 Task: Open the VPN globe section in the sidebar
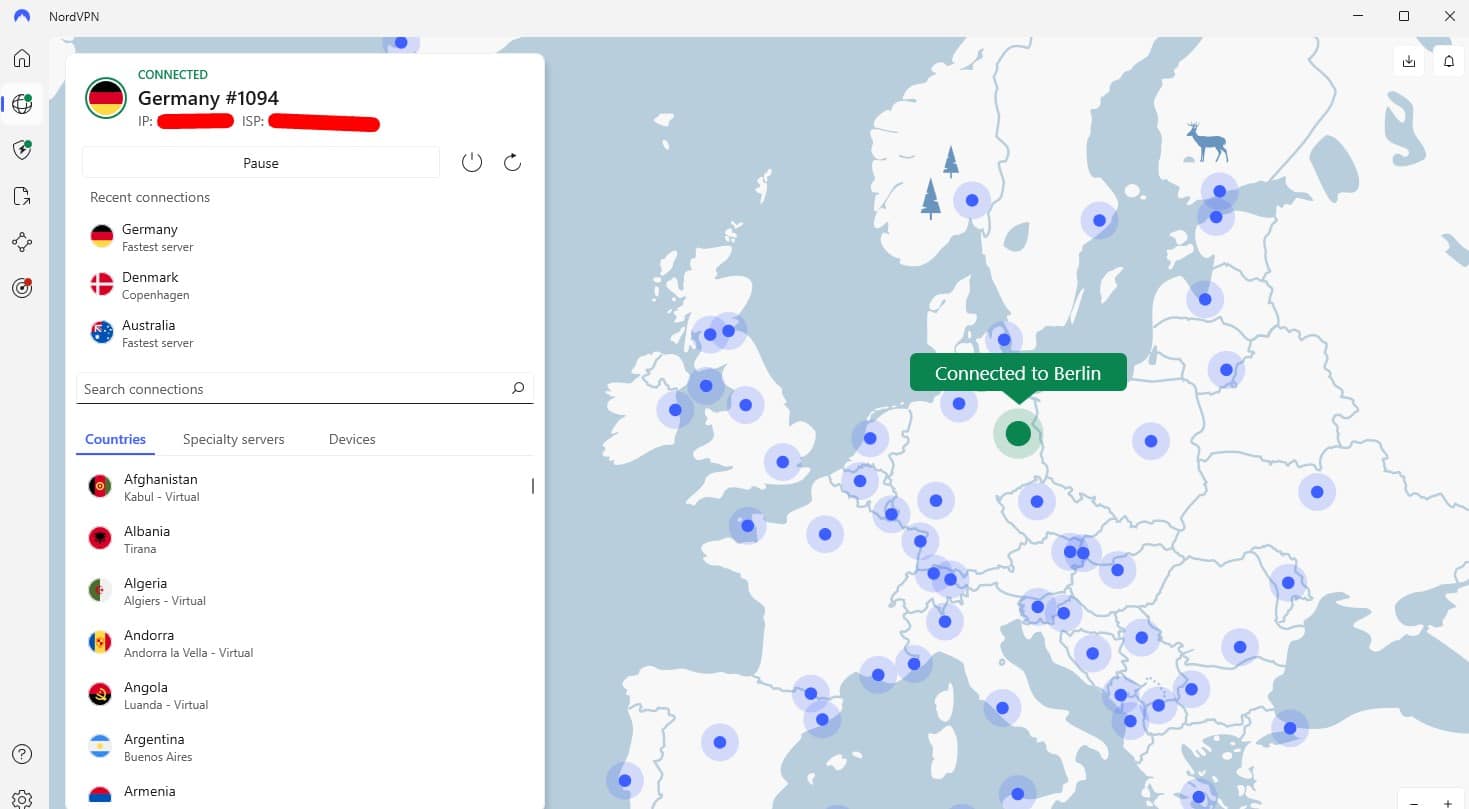pyautogui.click(x=22, y=104)
